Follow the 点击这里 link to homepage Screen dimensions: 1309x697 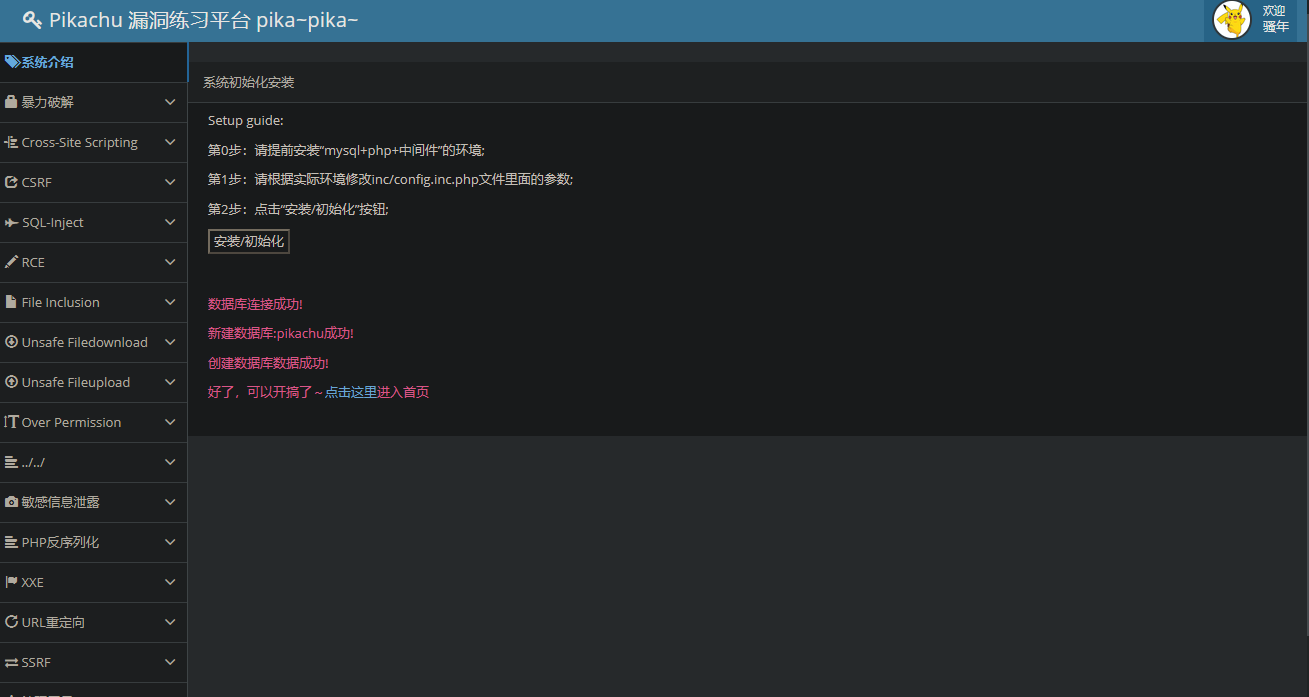point(351,392)
